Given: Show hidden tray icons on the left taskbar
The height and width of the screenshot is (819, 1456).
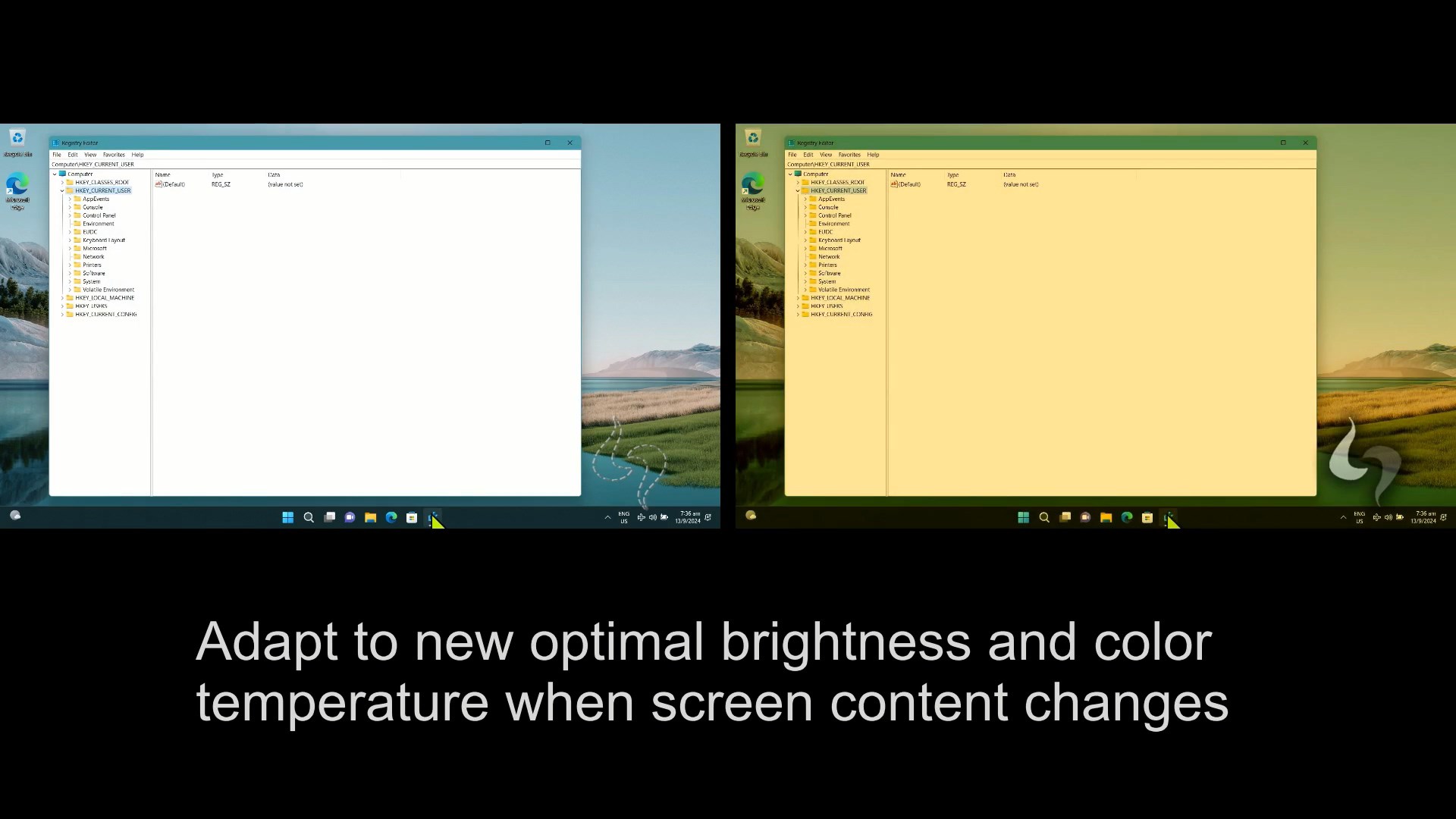Looking at the screenshot, I should coord(607,517).
